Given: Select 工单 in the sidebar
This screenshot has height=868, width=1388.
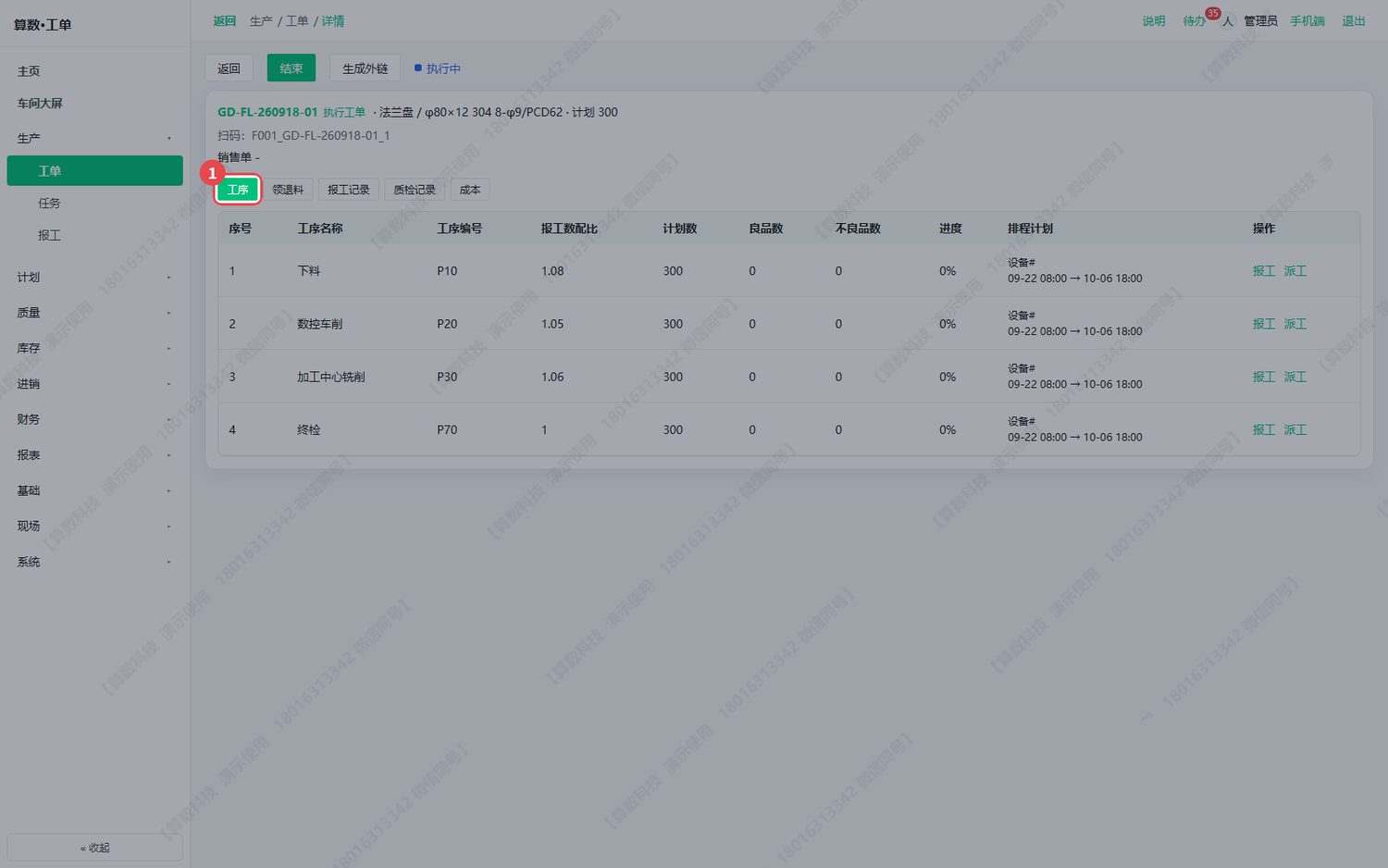Looking at the screenshot, I should (94, 171).
